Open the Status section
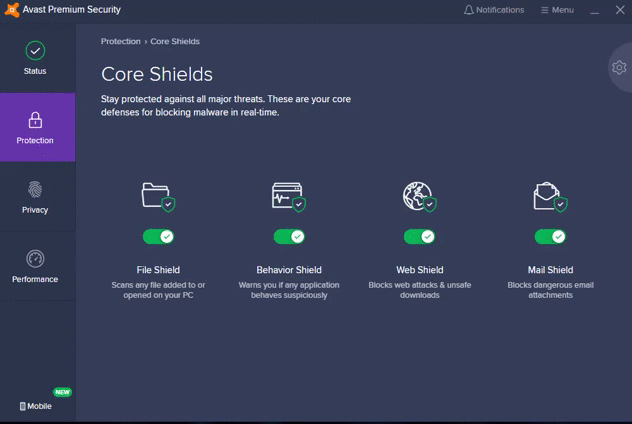The height and width of the screenshot is (424, 632). [35, 58]
